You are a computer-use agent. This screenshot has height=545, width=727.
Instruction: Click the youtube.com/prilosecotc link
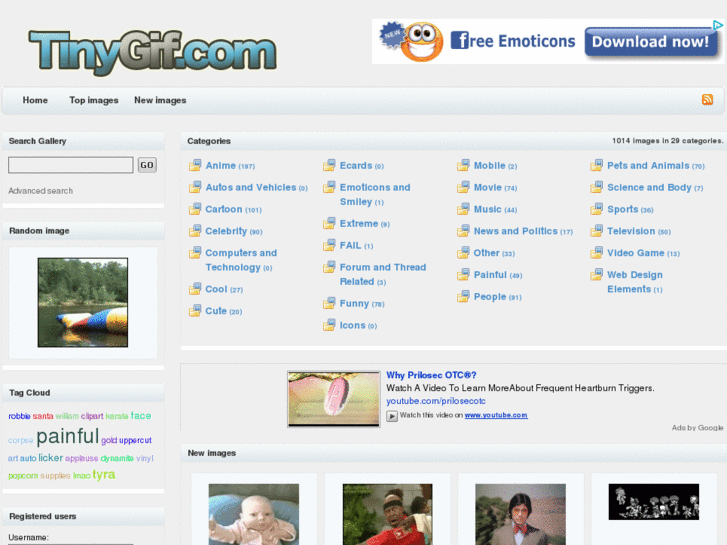[436, 401]
